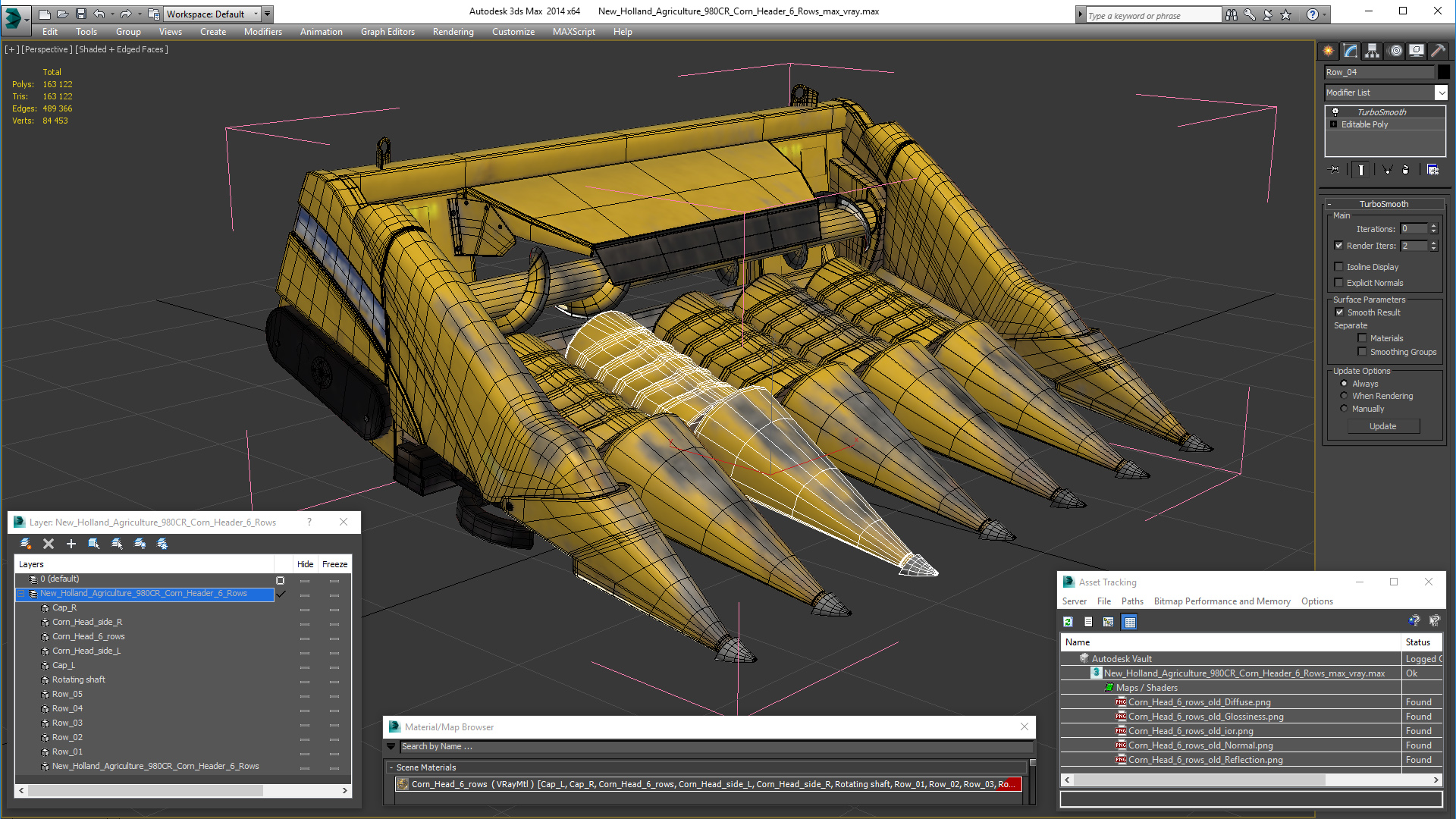Collapse Scene Materials group

pyautogui.click(x=391, y=767)
